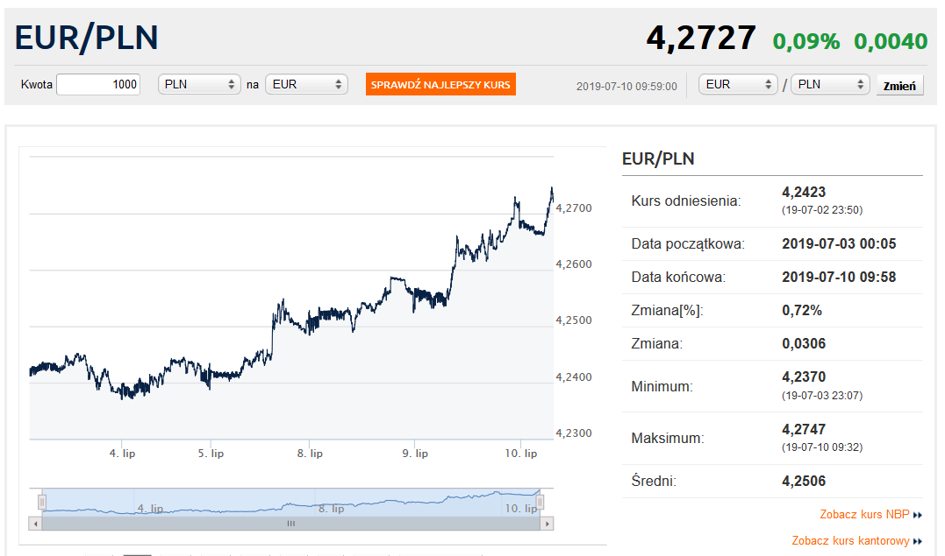
Task: Click the Kwota amount input field
Action: [98, 85]
